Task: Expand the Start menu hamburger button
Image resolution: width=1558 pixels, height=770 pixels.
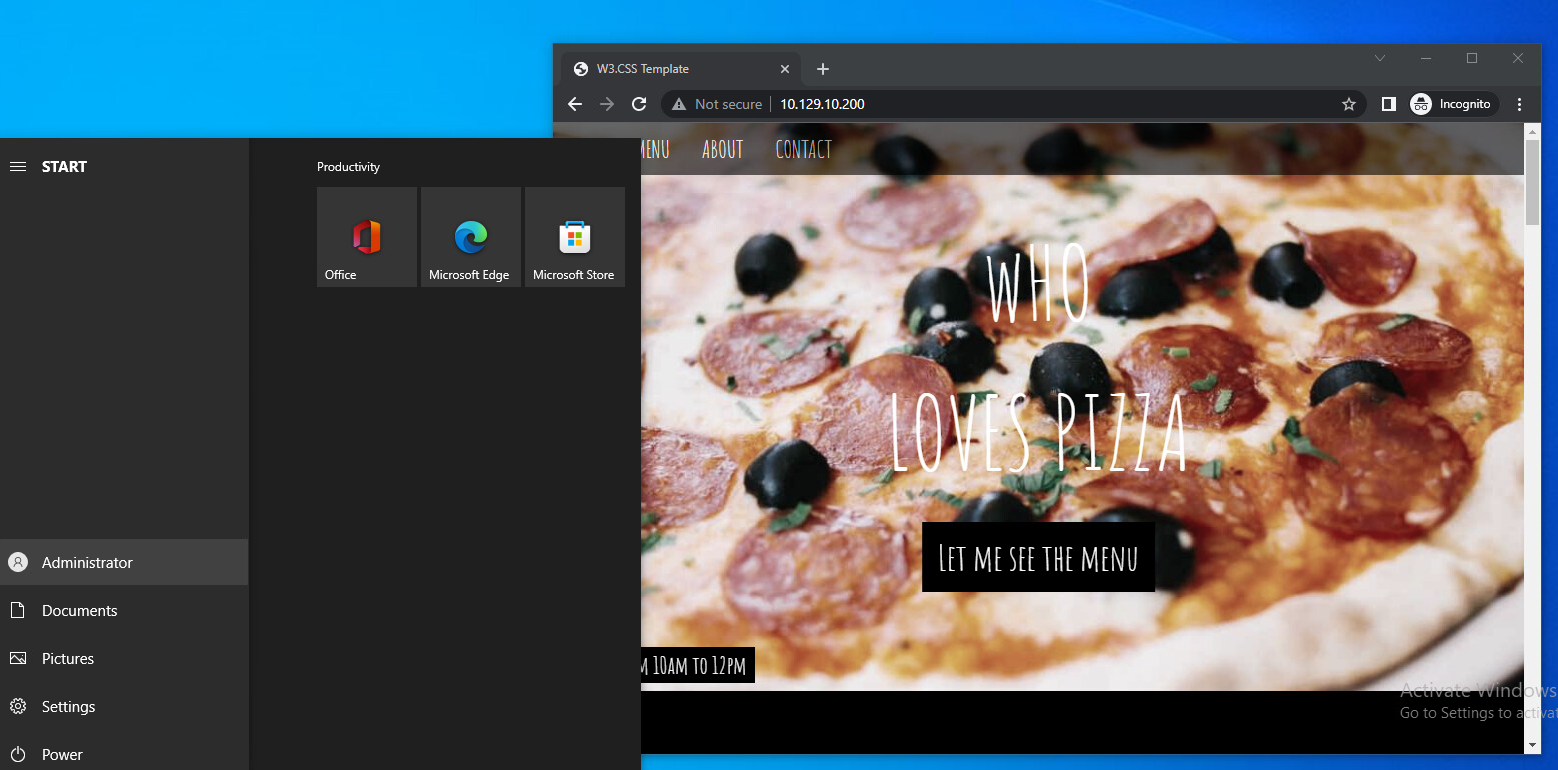Action: (18, 166)
